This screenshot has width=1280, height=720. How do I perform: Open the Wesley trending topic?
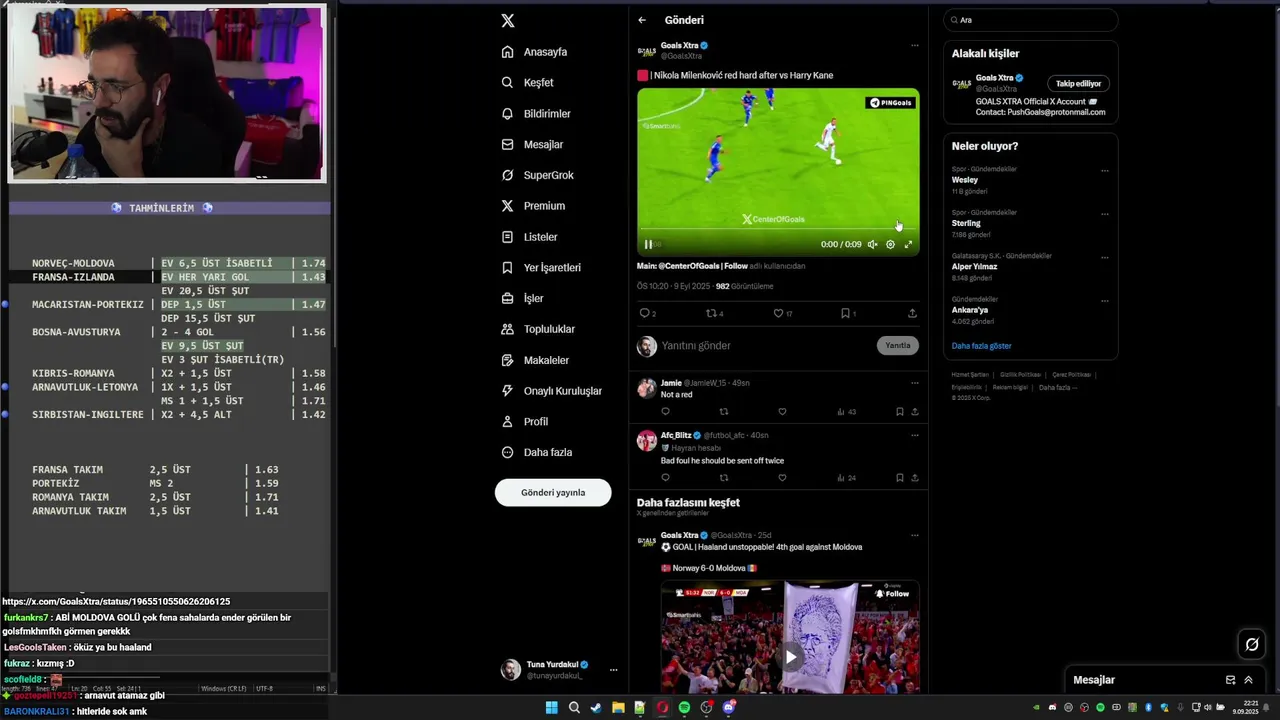tap(965, 180)
